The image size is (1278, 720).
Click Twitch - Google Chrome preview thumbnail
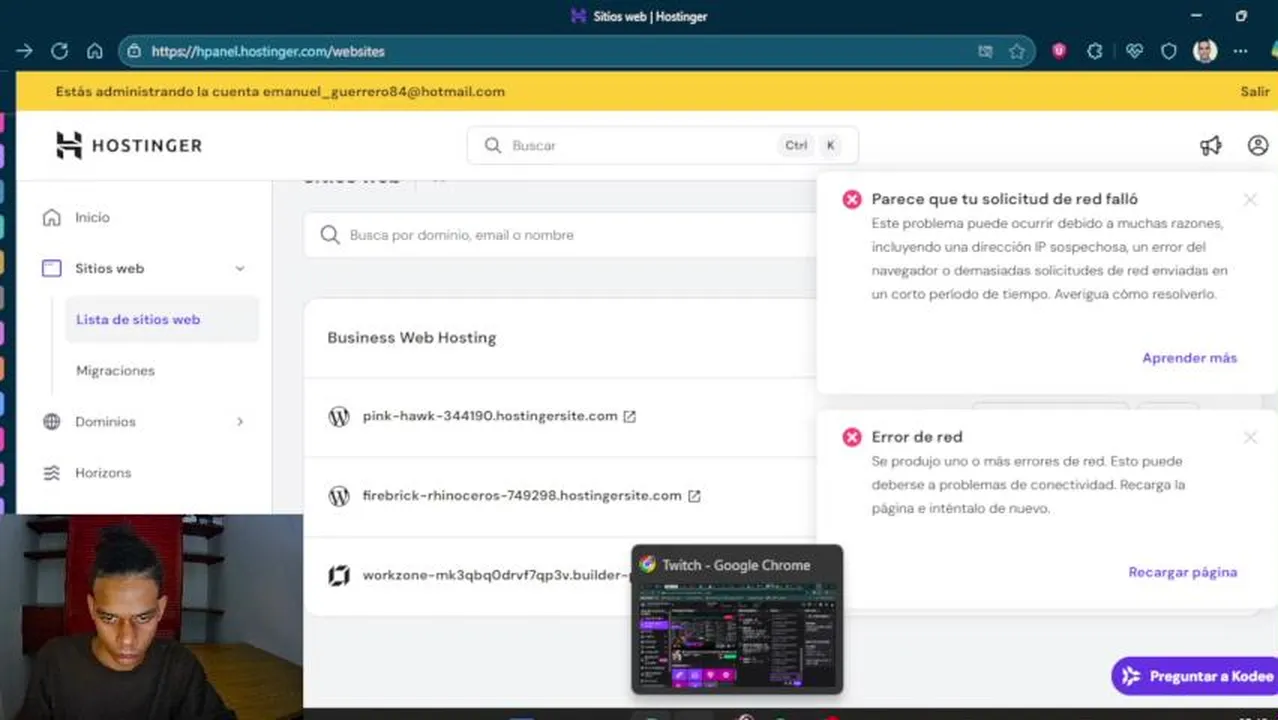[x=737, y=618]
